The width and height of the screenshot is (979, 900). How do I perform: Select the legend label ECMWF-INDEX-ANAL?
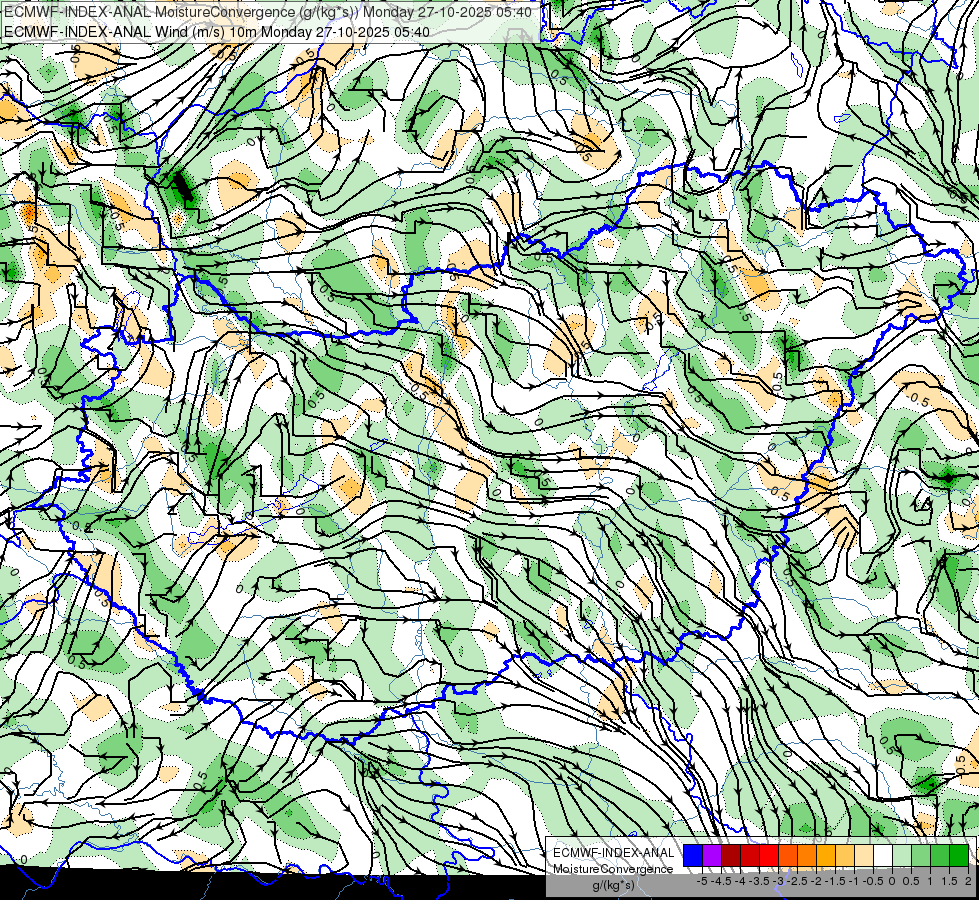tap(613, 853)
